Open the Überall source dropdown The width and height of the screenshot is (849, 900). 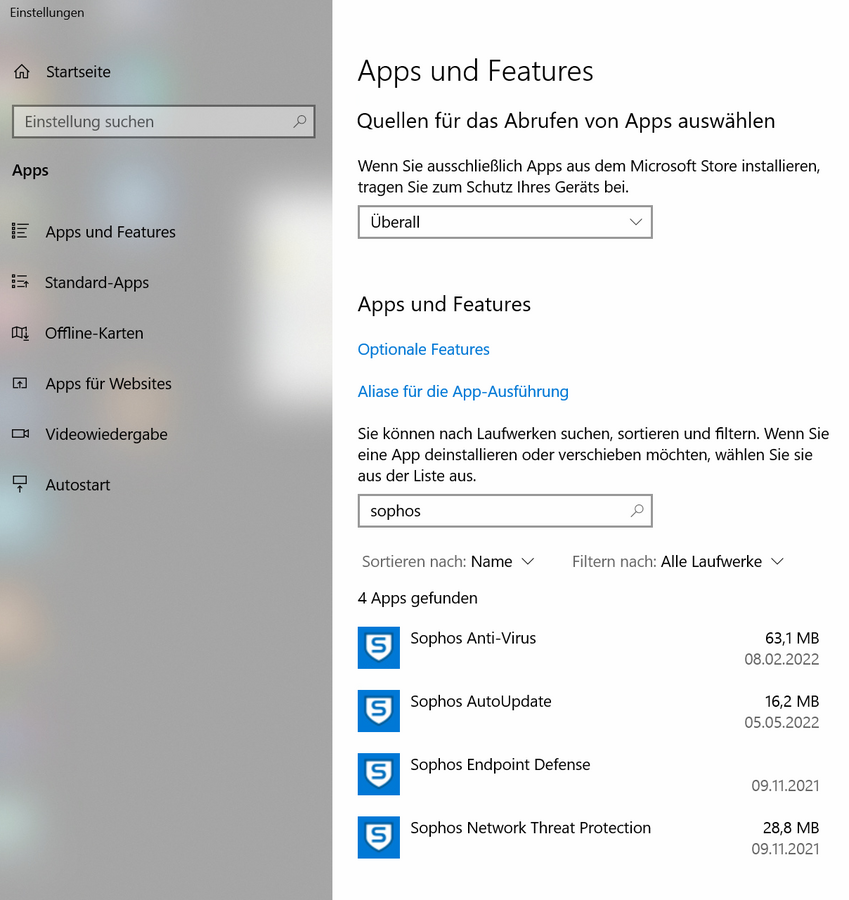coord(505,222)
